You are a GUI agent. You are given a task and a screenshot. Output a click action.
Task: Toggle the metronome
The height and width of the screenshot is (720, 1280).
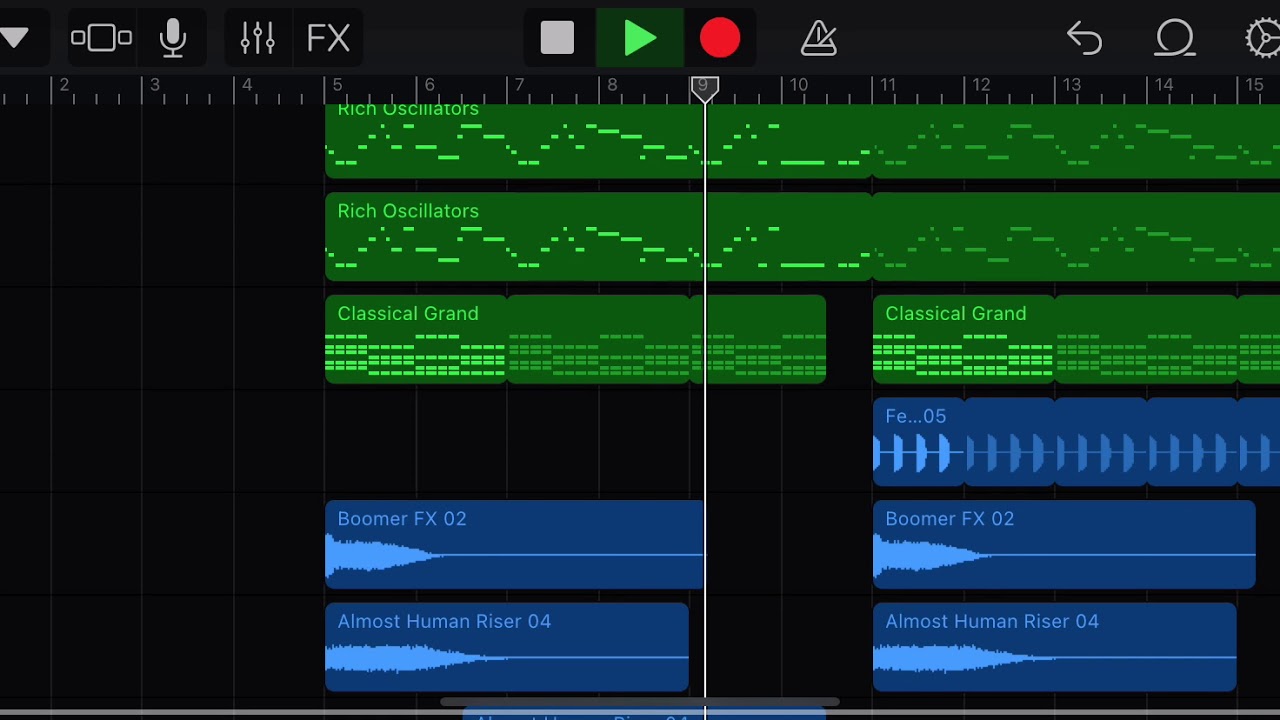pos(818,38)
